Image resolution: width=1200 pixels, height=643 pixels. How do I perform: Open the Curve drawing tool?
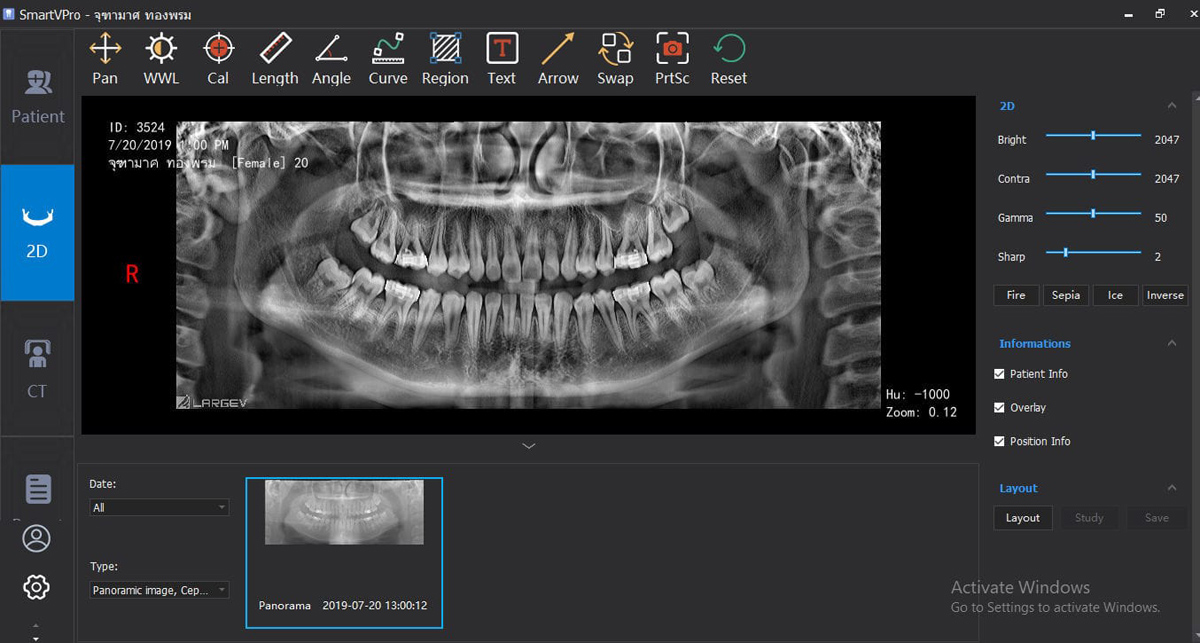pyautogui.click(x=388, y=58)
